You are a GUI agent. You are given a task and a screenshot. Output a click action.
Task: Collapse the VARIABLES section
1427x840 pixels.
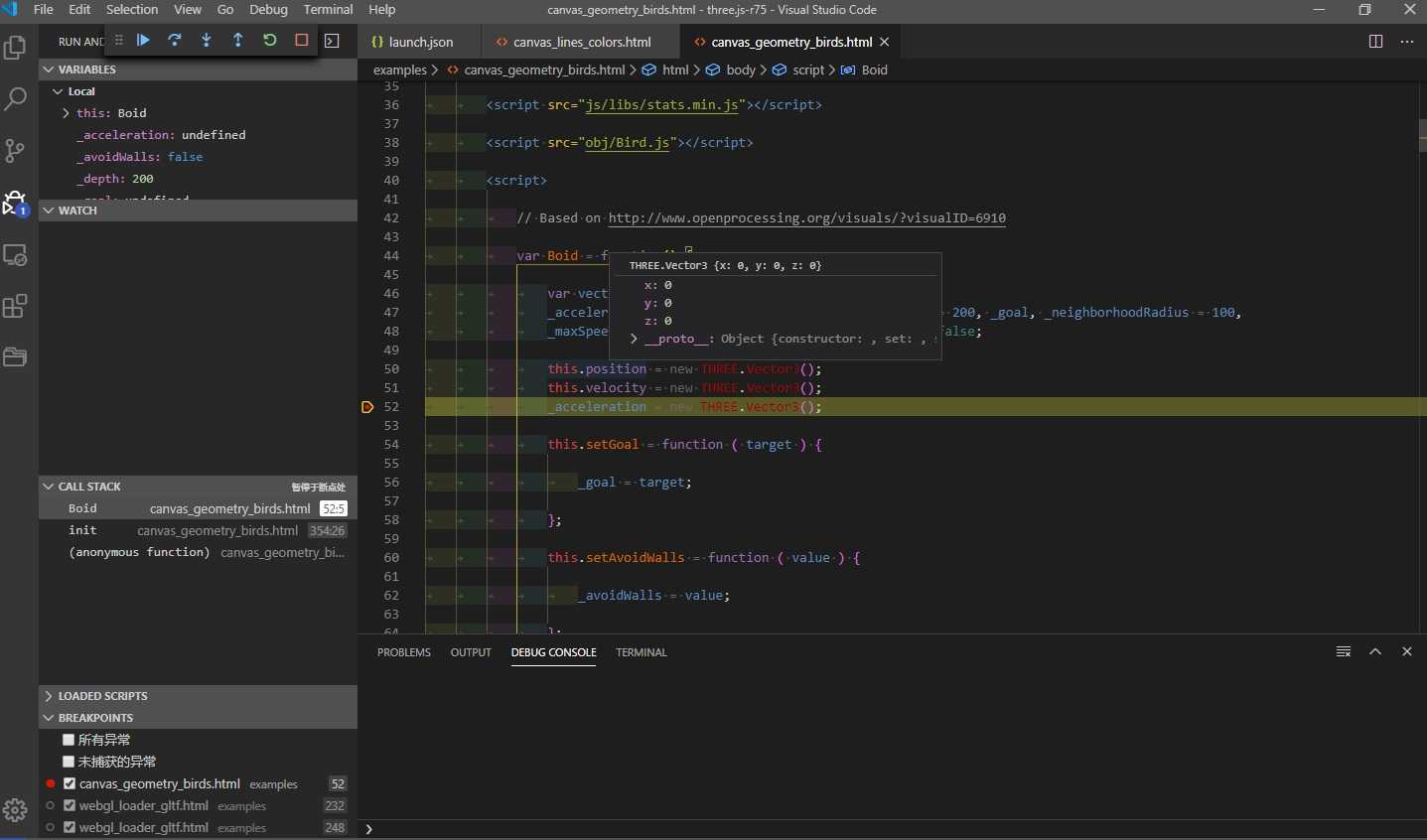198,70
